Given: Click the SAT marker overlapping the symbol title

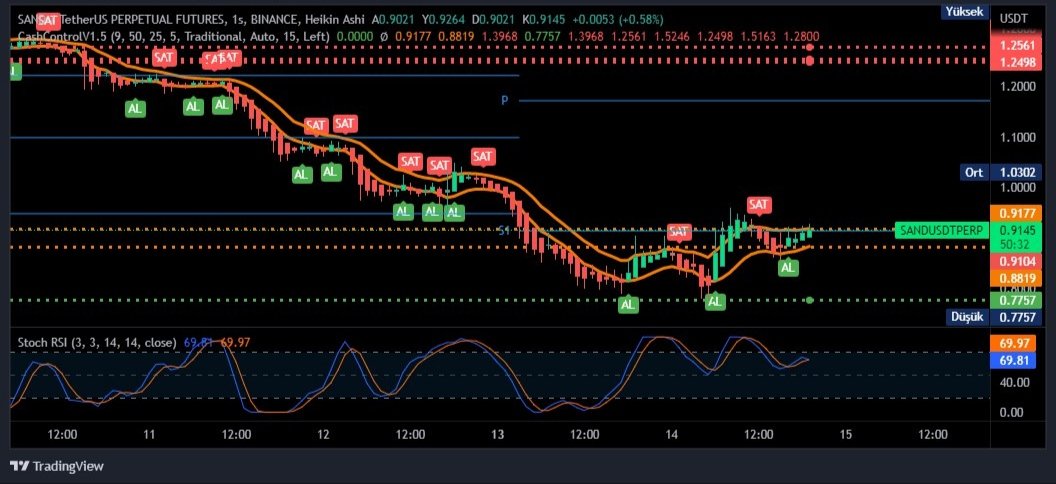Looking at the screenshot, I should pyautogui.click(x=48, y=20).
